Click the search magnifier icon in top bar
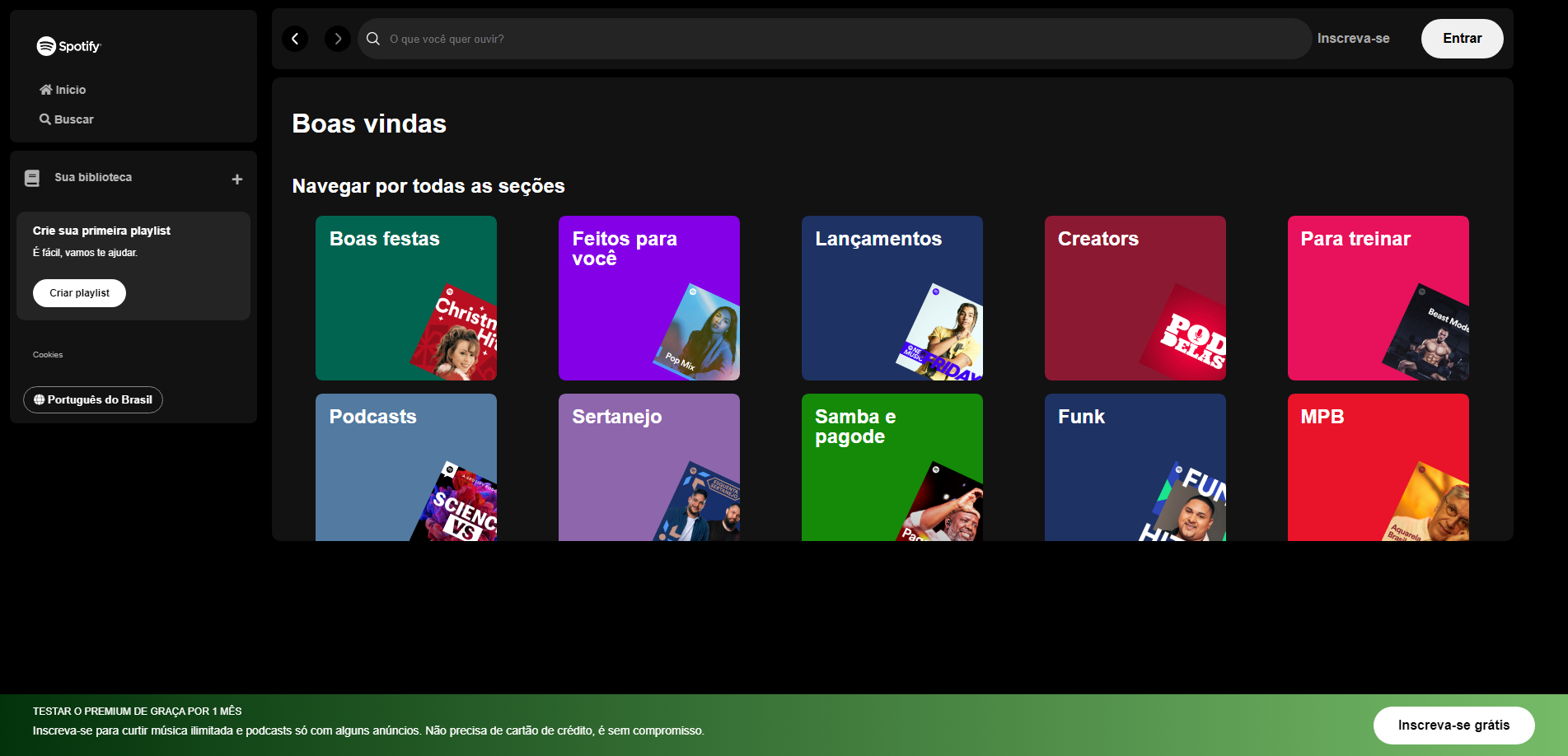 373,39
